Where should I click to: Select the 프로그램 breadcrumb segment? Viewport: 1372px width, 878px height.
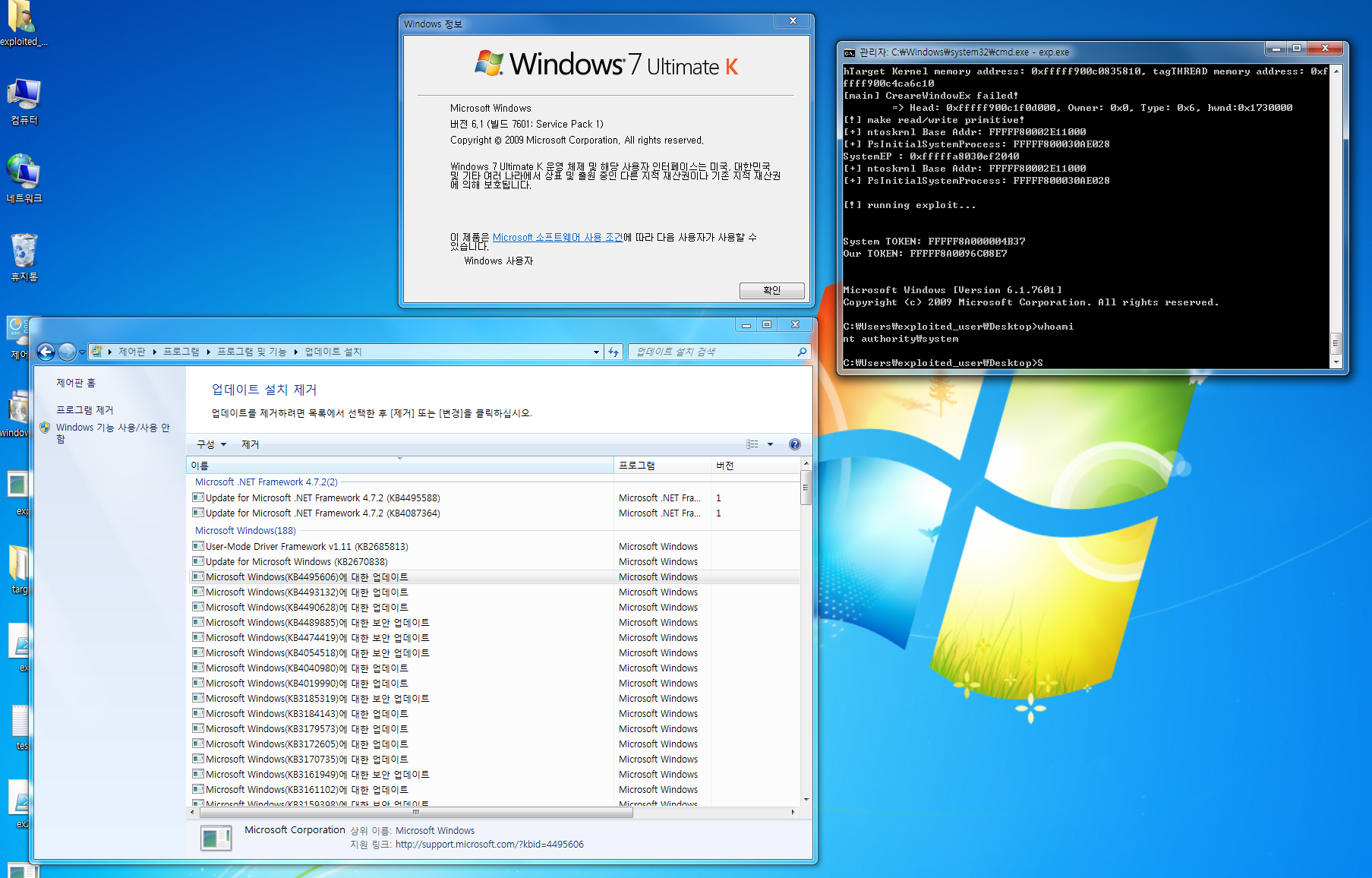pos(181,352)
